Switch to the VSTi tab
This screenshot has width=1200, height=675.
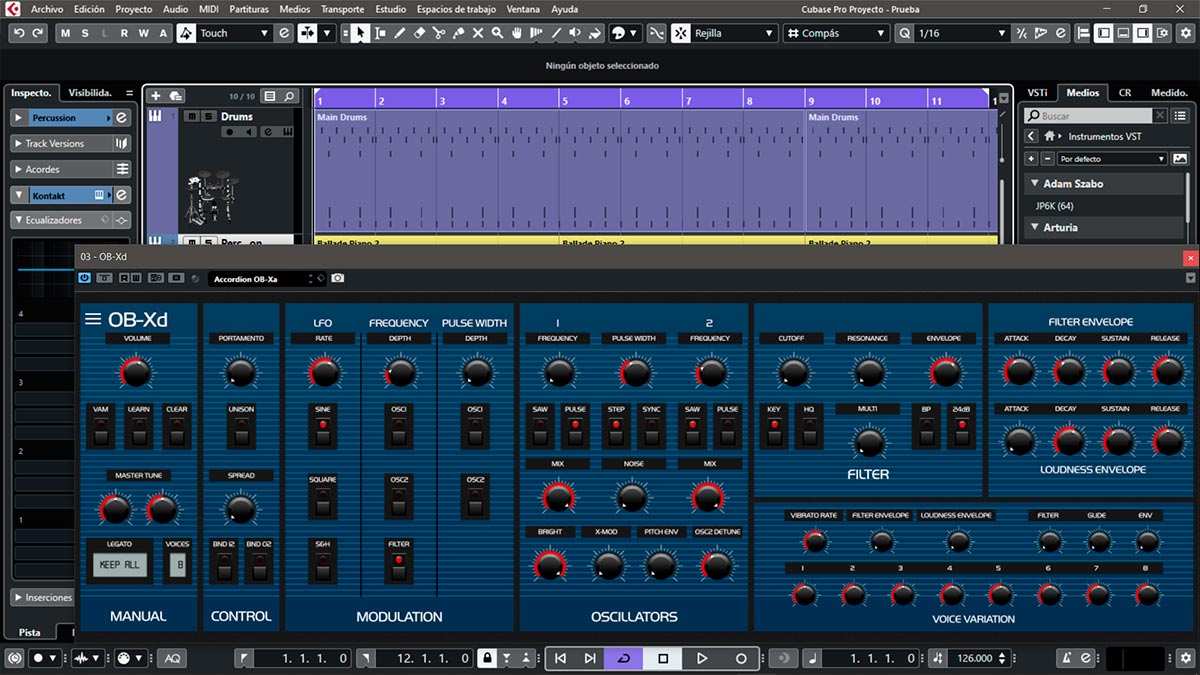[x=1037, y=92]
